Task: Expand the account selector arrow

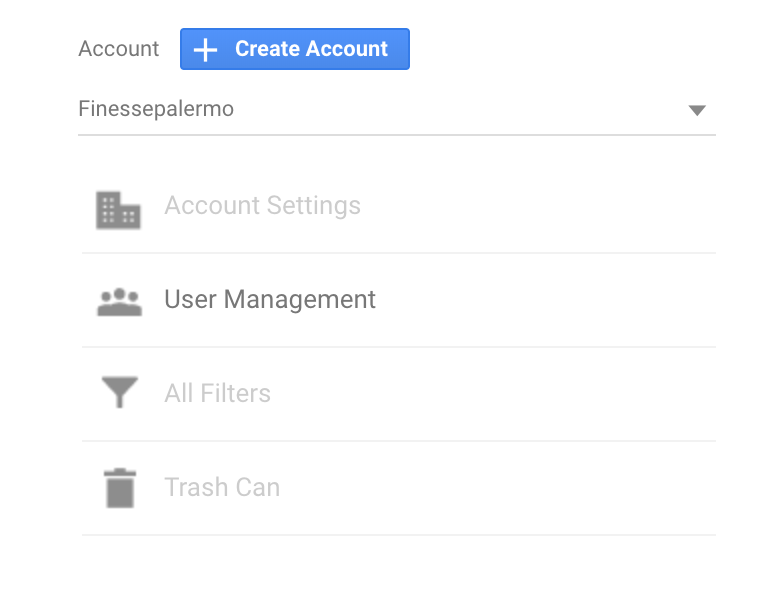Action: tap(697, 110)
